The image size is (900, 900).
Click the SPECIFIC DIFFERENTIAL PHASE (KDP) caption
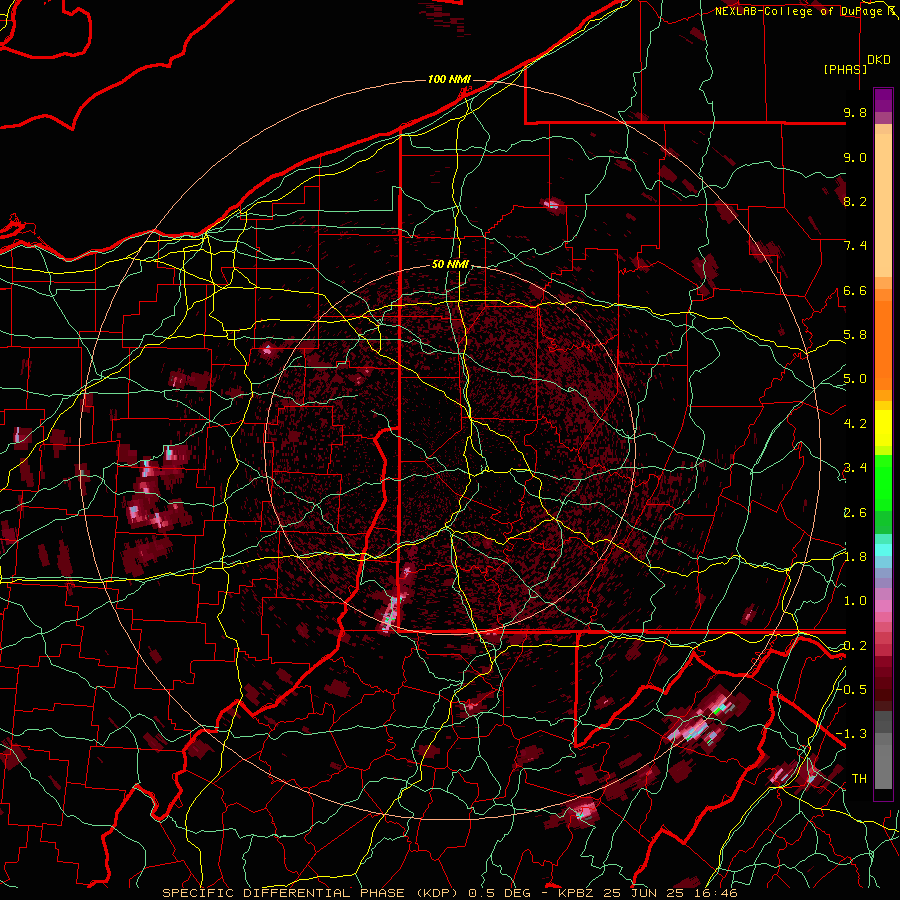[x=312, y=893]
